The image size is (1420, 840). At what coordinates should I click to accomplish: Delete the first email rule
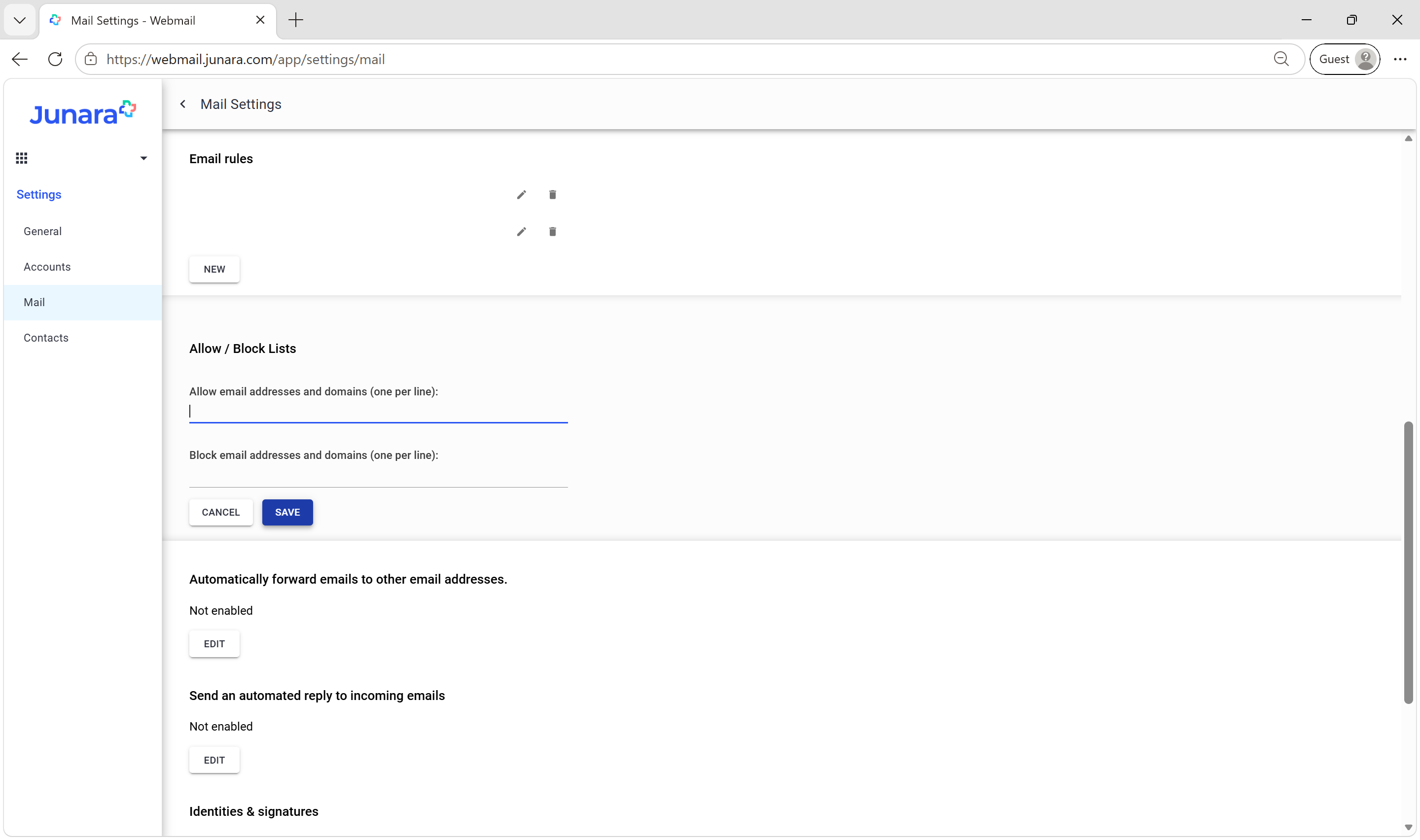[x=552, y=195]
